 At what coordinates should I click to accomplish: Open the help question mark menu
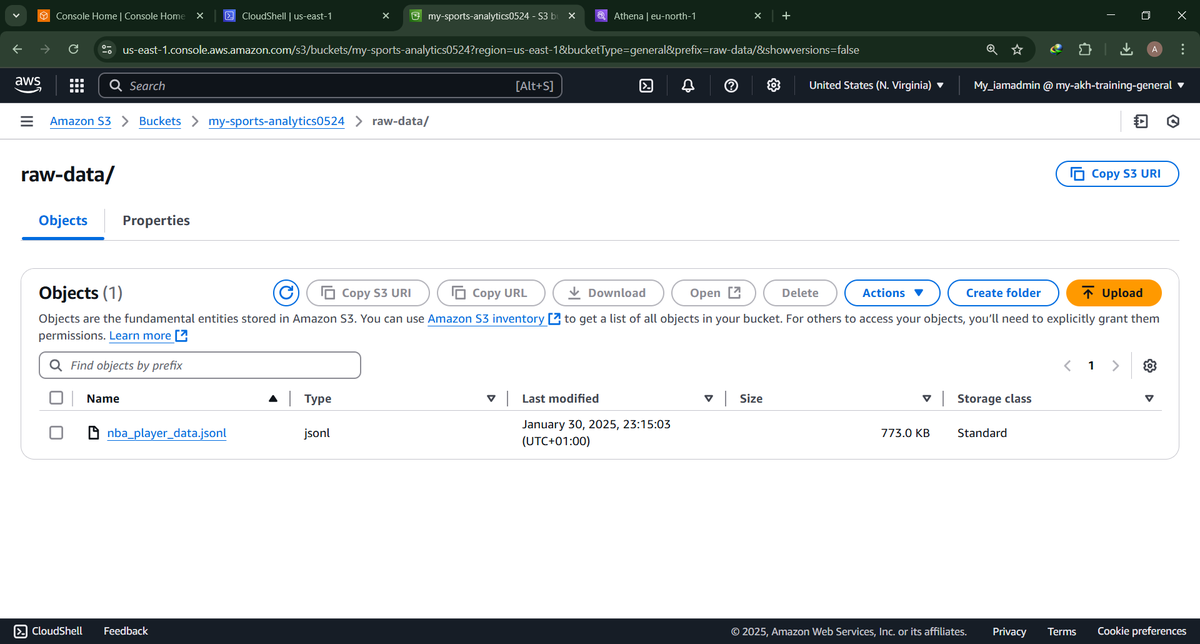pos(731,86)
